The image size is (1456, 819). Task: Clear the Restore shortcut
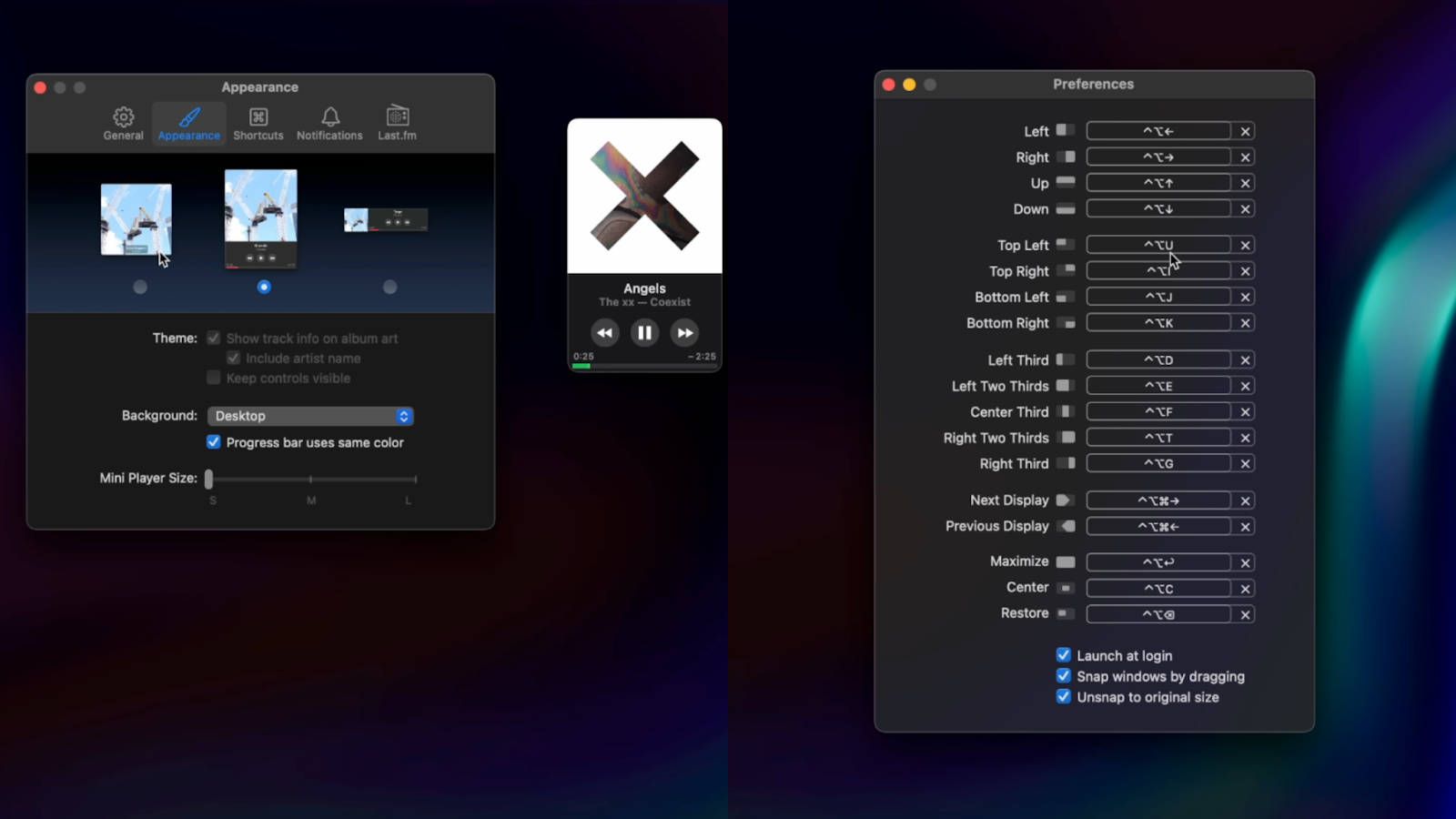pyautogui.click(x=1245, y=614)
